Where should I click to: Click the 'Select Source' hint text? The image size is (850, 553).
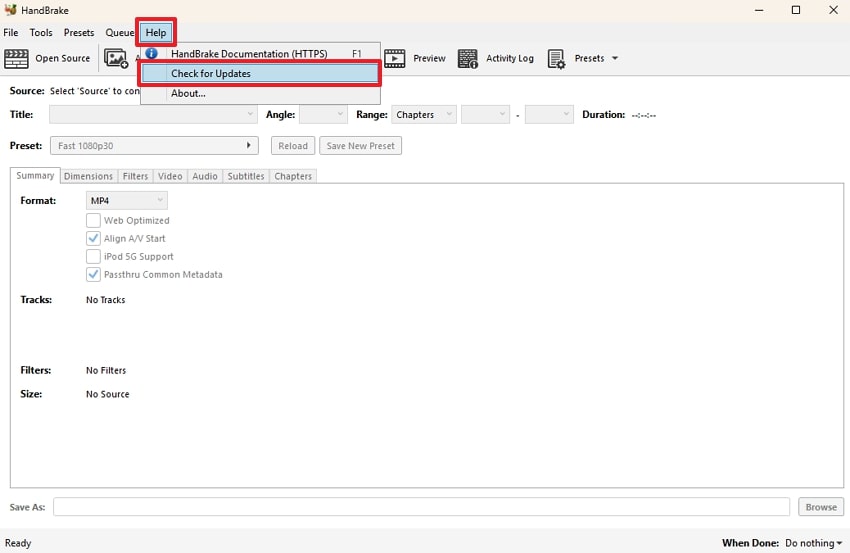coord(95,91)
